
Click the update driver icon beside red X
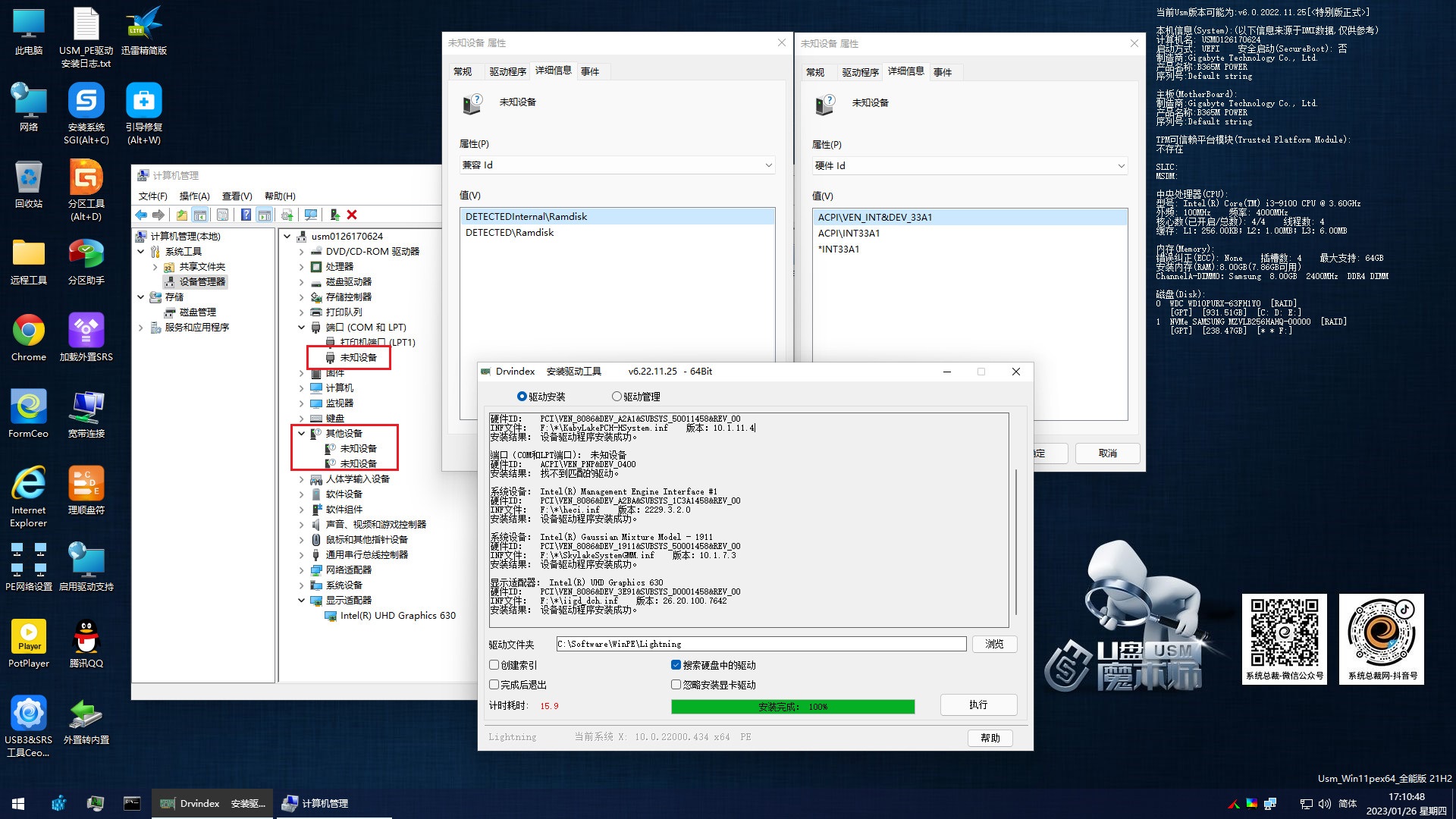[x=334, y=215]
